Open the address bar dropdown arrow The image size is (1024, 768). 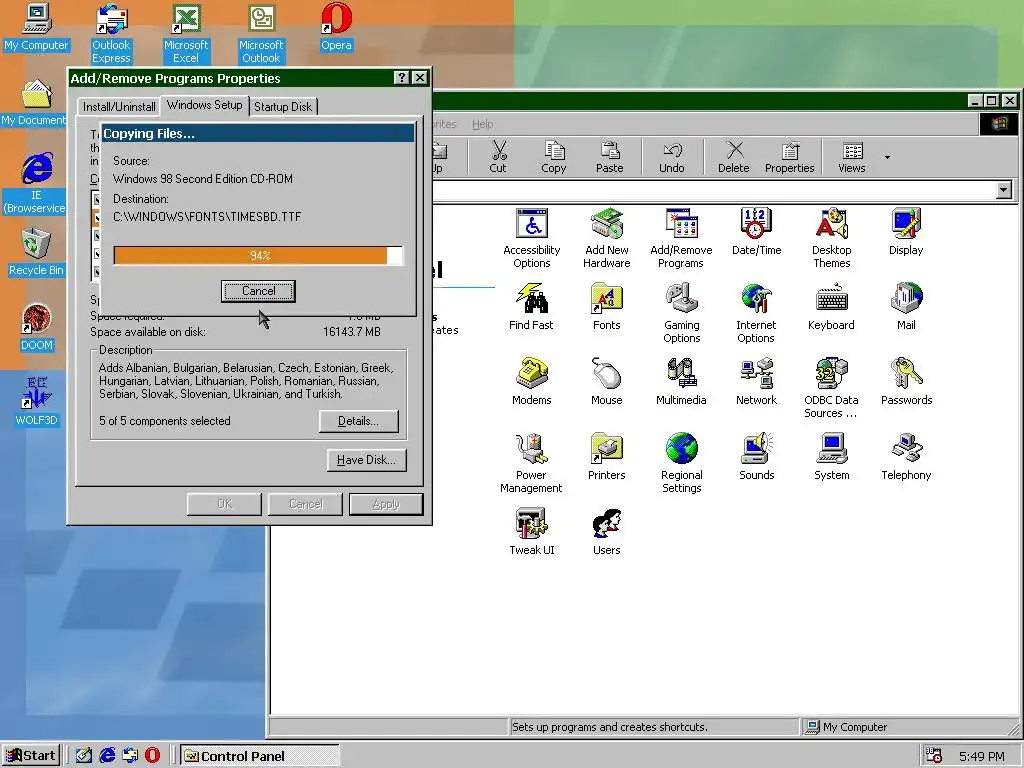coord(1004,190)
